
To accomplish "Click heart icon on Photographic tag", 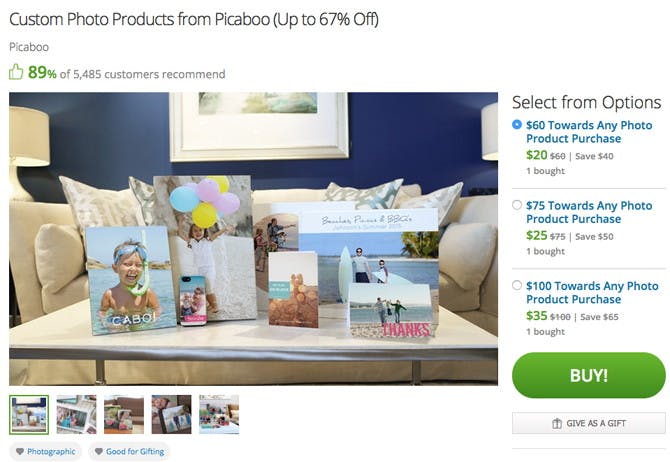I will 18,451.
